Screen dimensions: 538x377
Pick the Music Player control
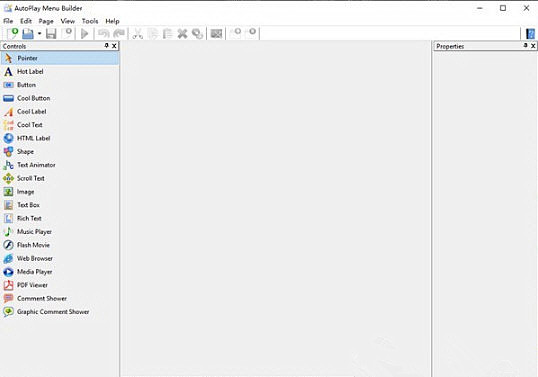[27, 232]
